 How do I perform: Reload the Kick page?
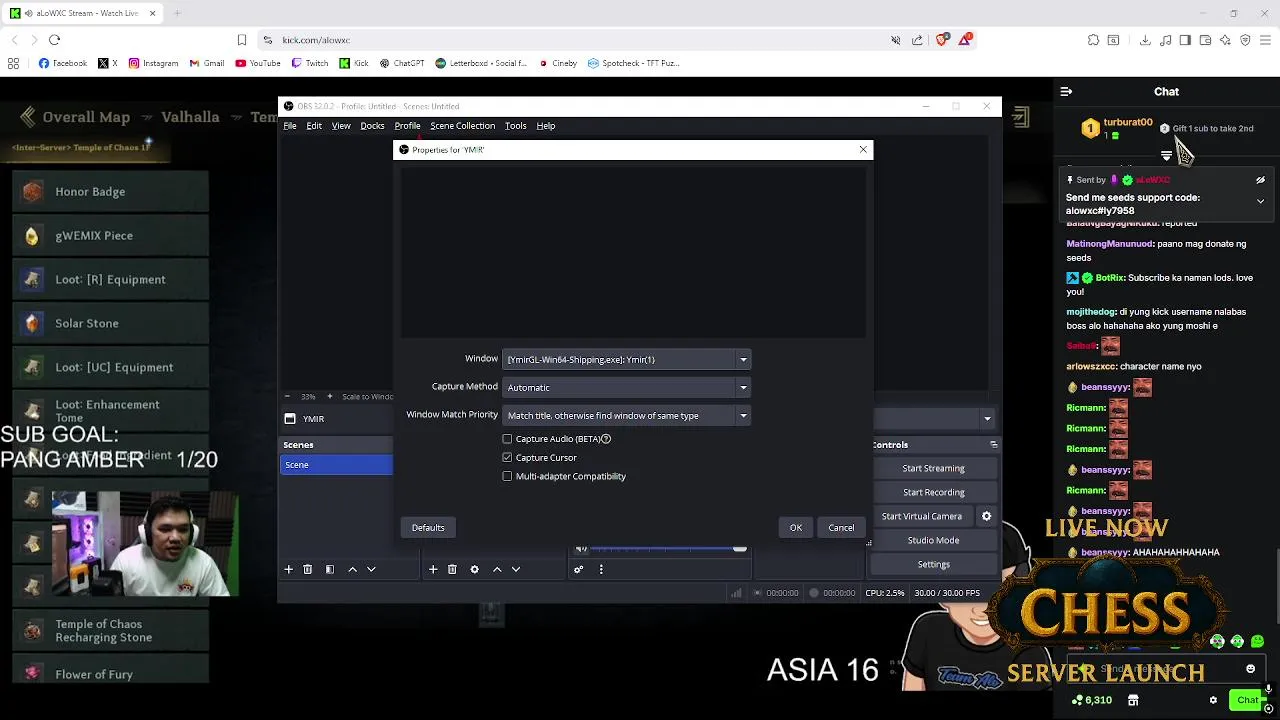pos(54,40)
